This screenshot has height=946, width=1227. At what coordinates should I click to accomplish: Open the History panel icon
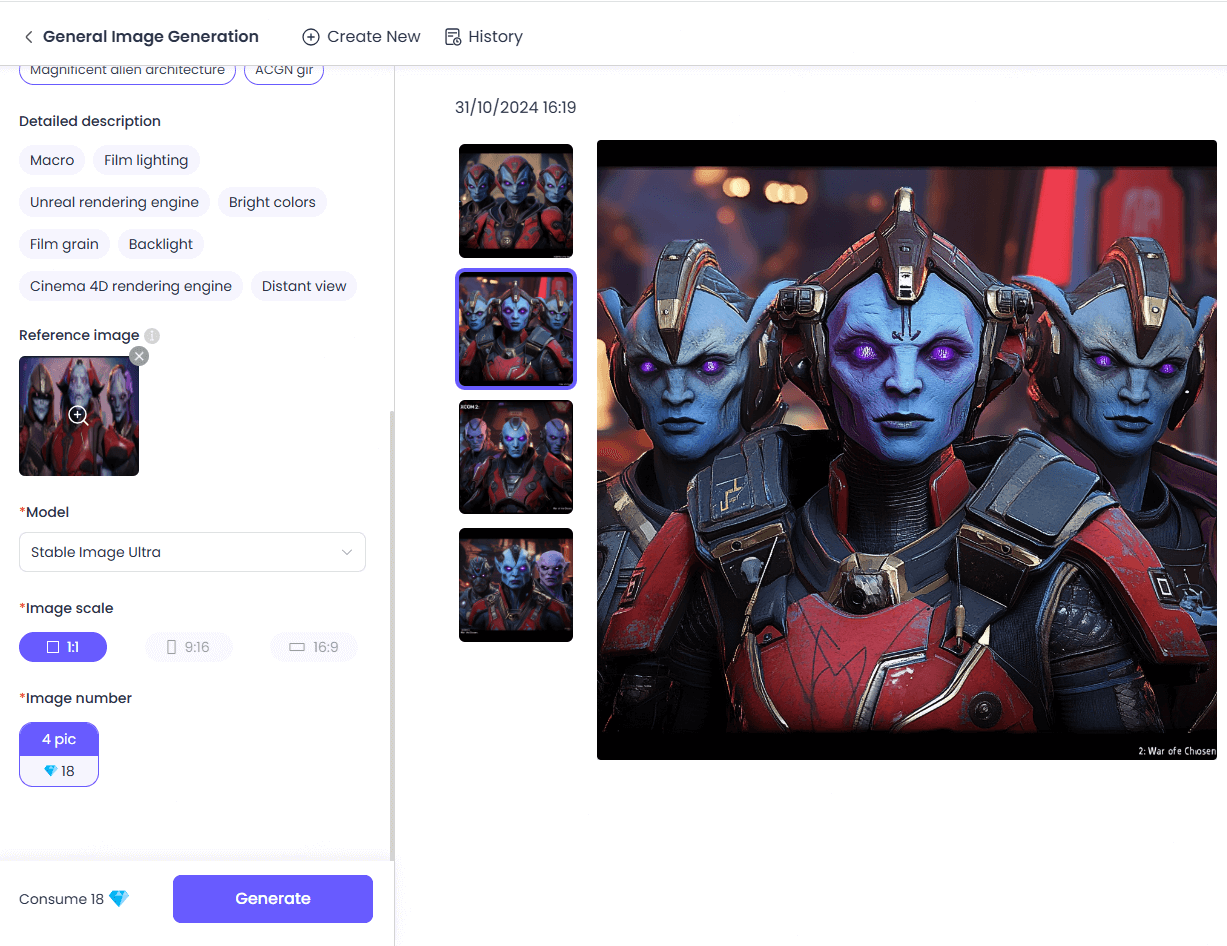[453, 37]
